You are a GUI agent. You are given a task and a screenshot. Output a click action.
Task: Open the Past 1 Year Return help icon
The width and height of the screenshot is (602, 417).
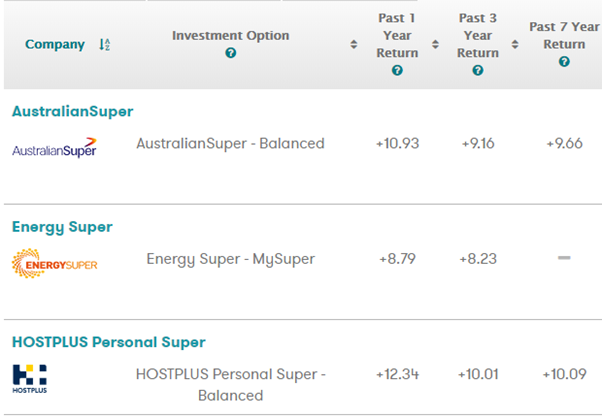(x=397, y=71)
